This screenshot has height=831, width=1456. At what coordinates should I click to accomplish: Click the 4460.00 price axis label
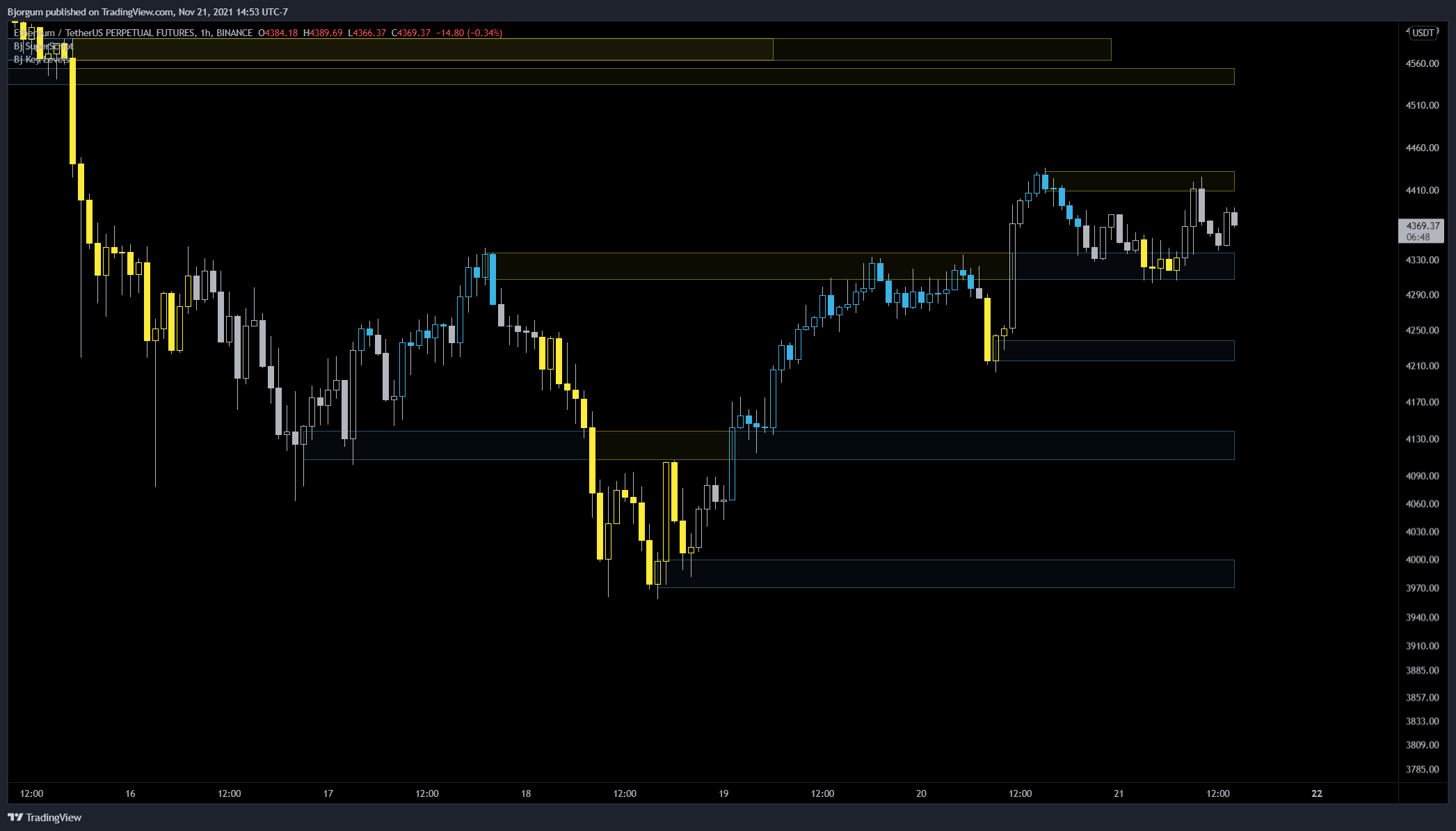point(1422,148)
